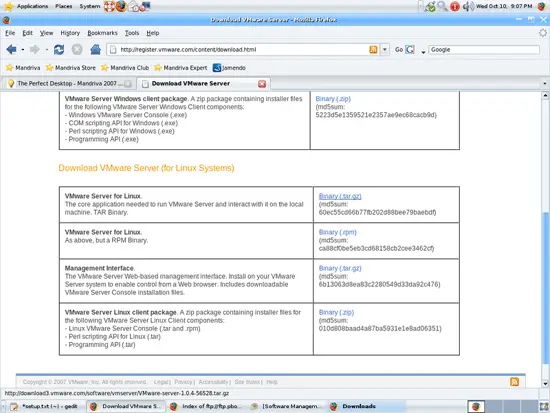
Task: Go to the Home page icon
Action: (95, 49)
